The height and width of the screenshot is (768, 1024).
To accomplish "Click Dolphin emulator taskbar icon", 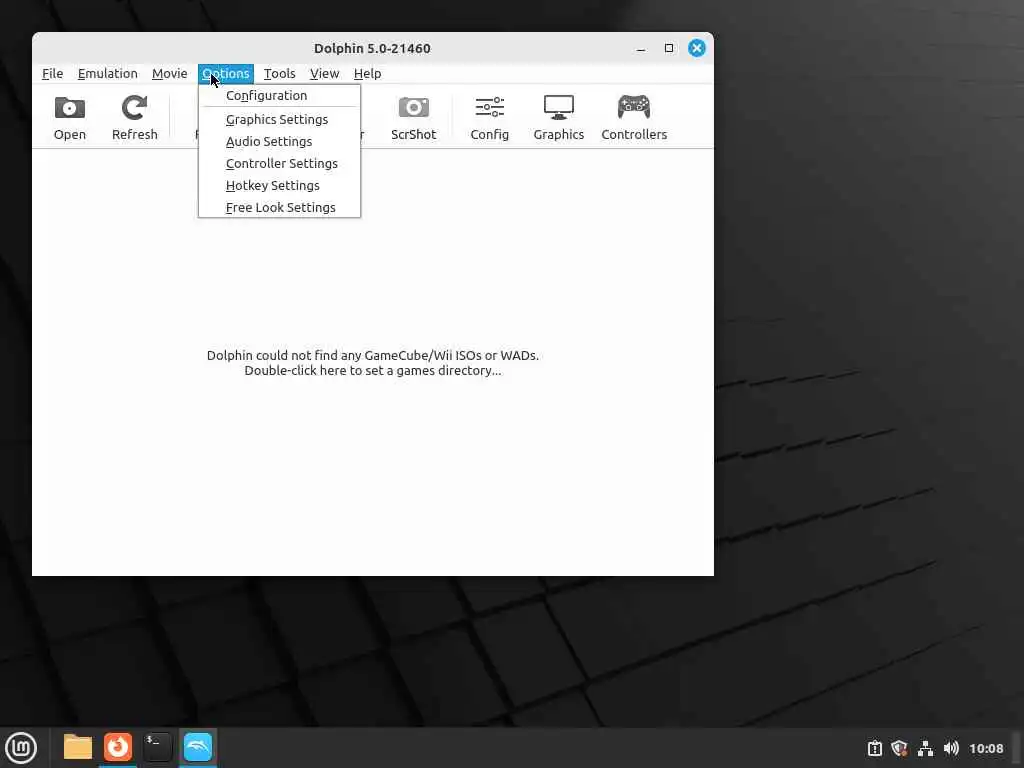I will (198, 747).
